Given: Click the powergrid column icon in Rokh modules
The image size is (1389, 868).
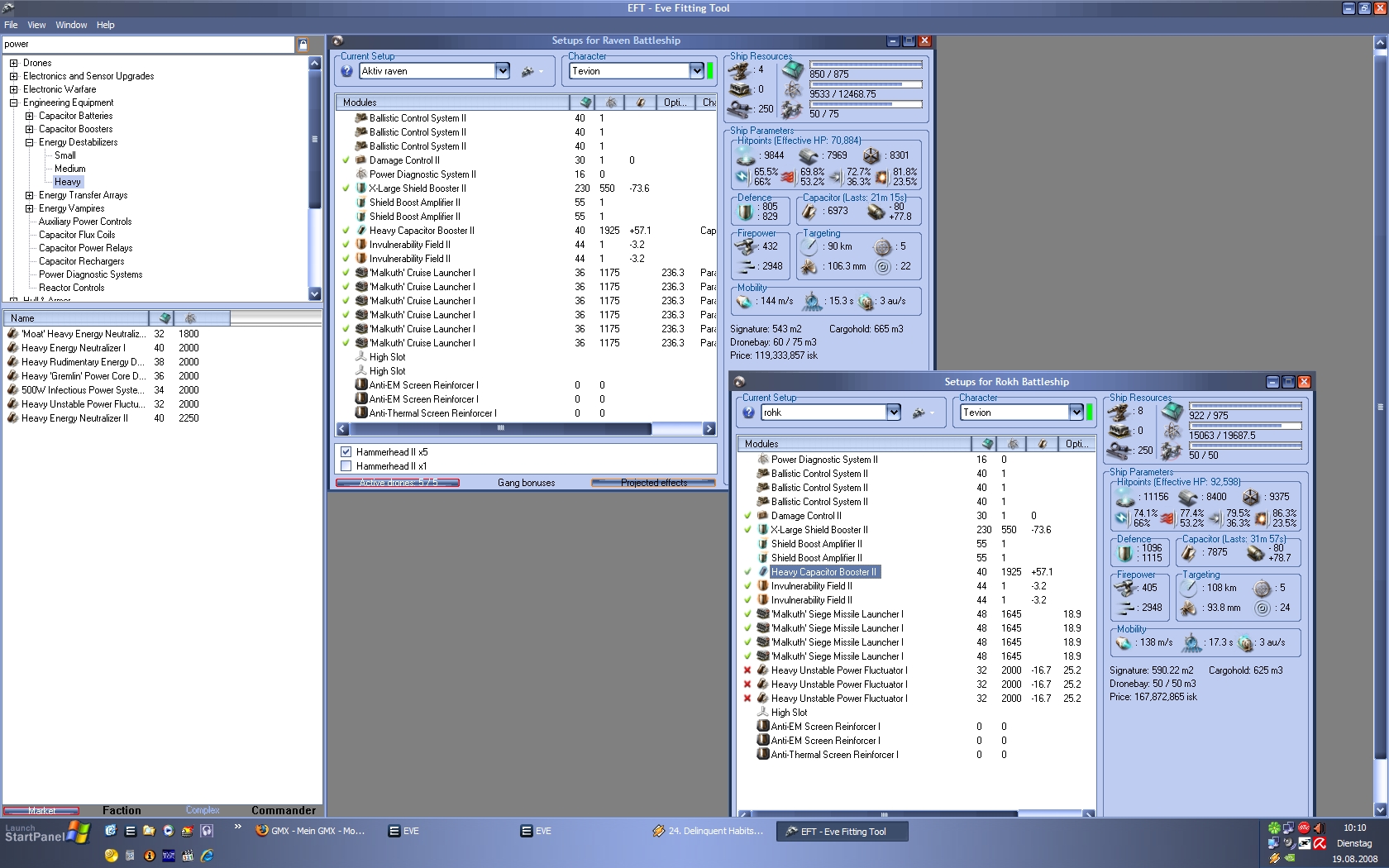Looking at the screenshot, I should point(1013,444).
